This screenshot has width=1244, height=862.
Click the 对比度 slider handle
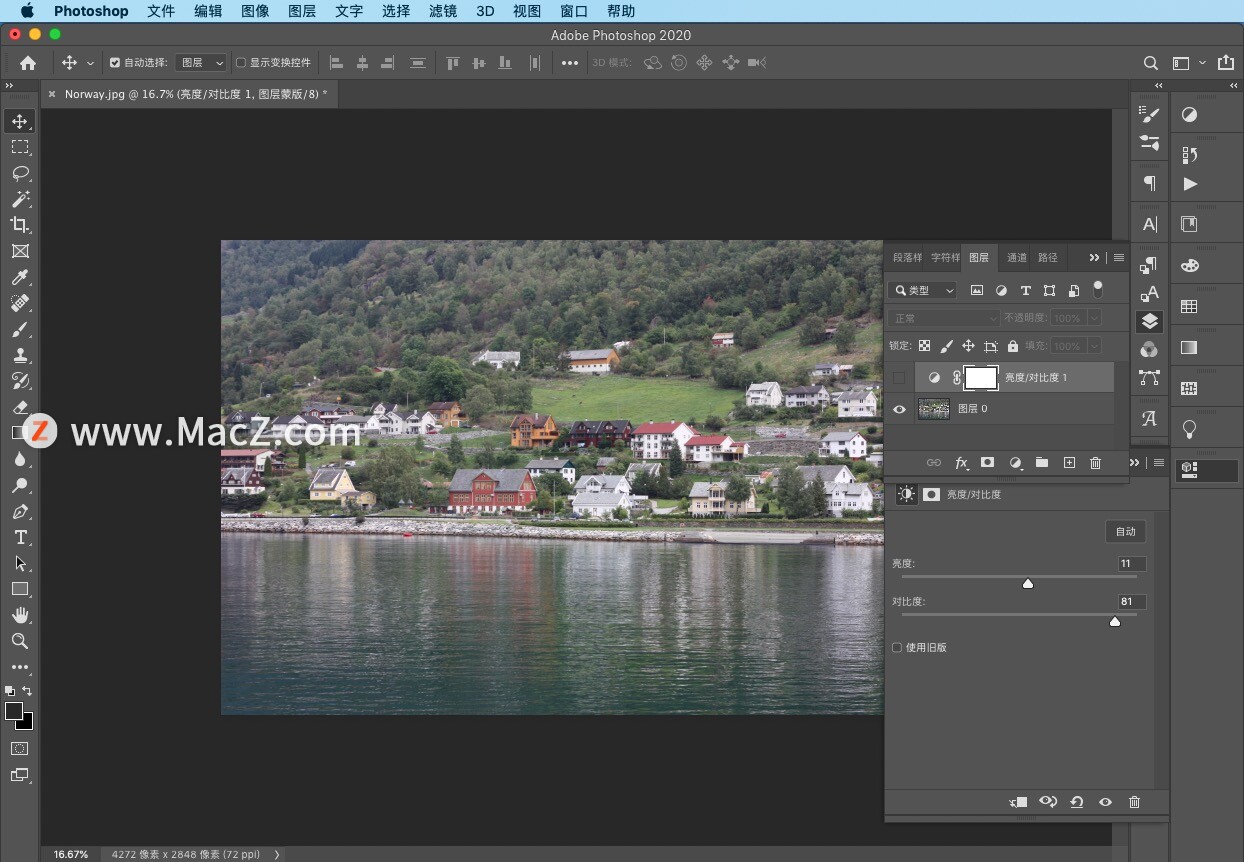(1115, 622)
